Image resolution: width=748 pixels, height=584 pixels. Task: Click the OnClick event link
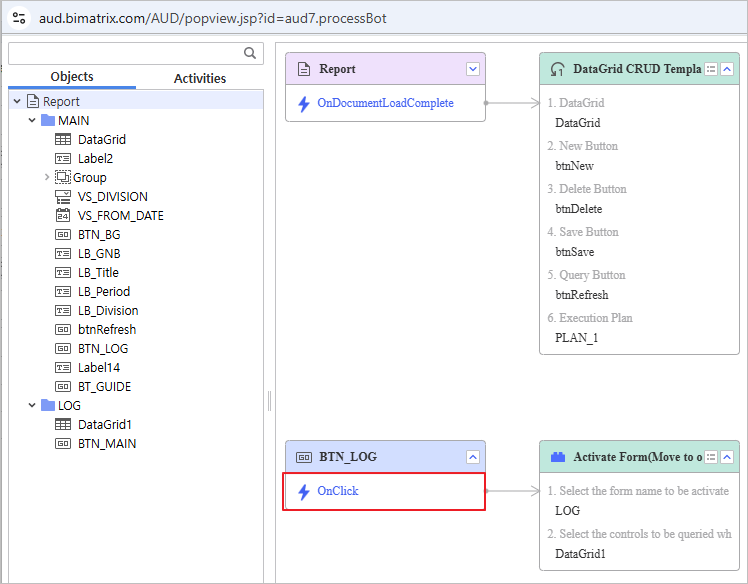[338, 491]
